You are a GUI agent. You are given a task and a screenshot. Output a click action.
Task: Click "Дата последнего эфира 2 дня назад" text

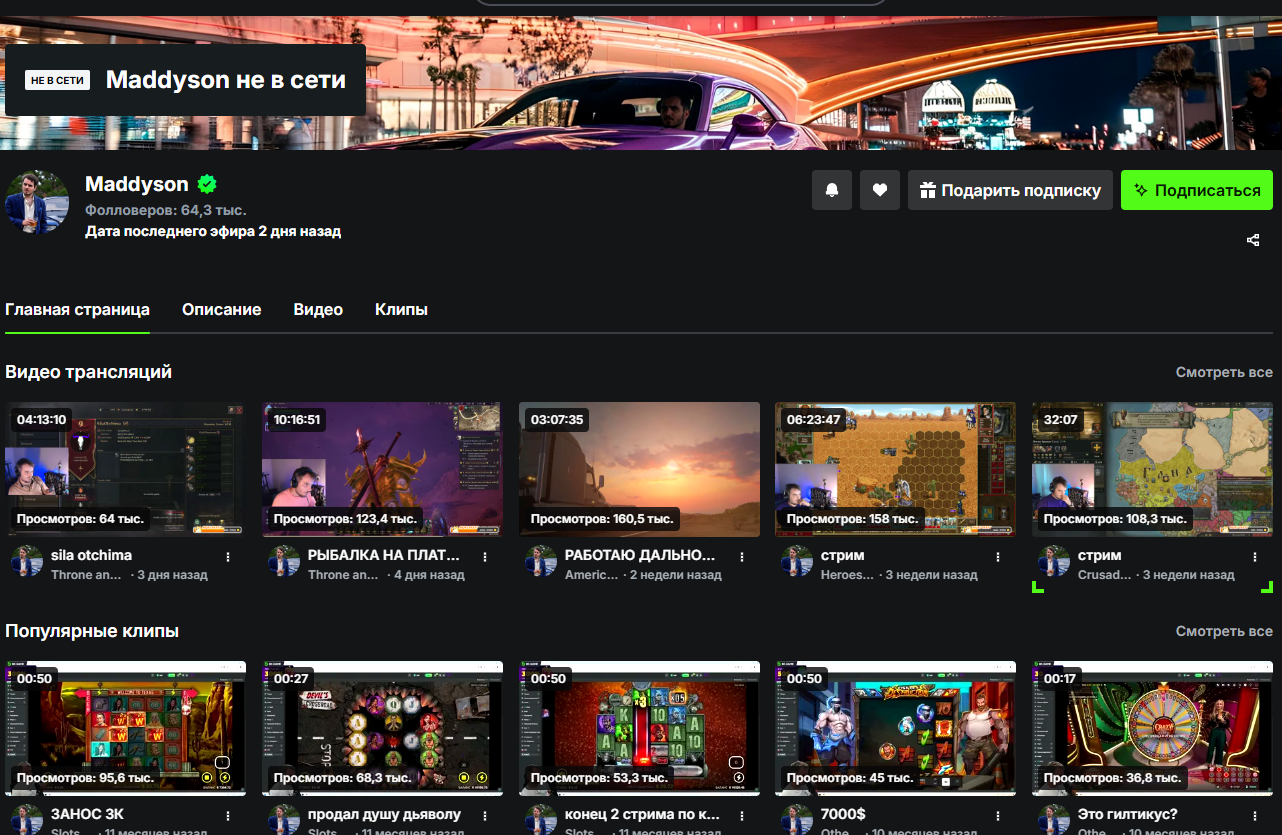tap(213, 231)
